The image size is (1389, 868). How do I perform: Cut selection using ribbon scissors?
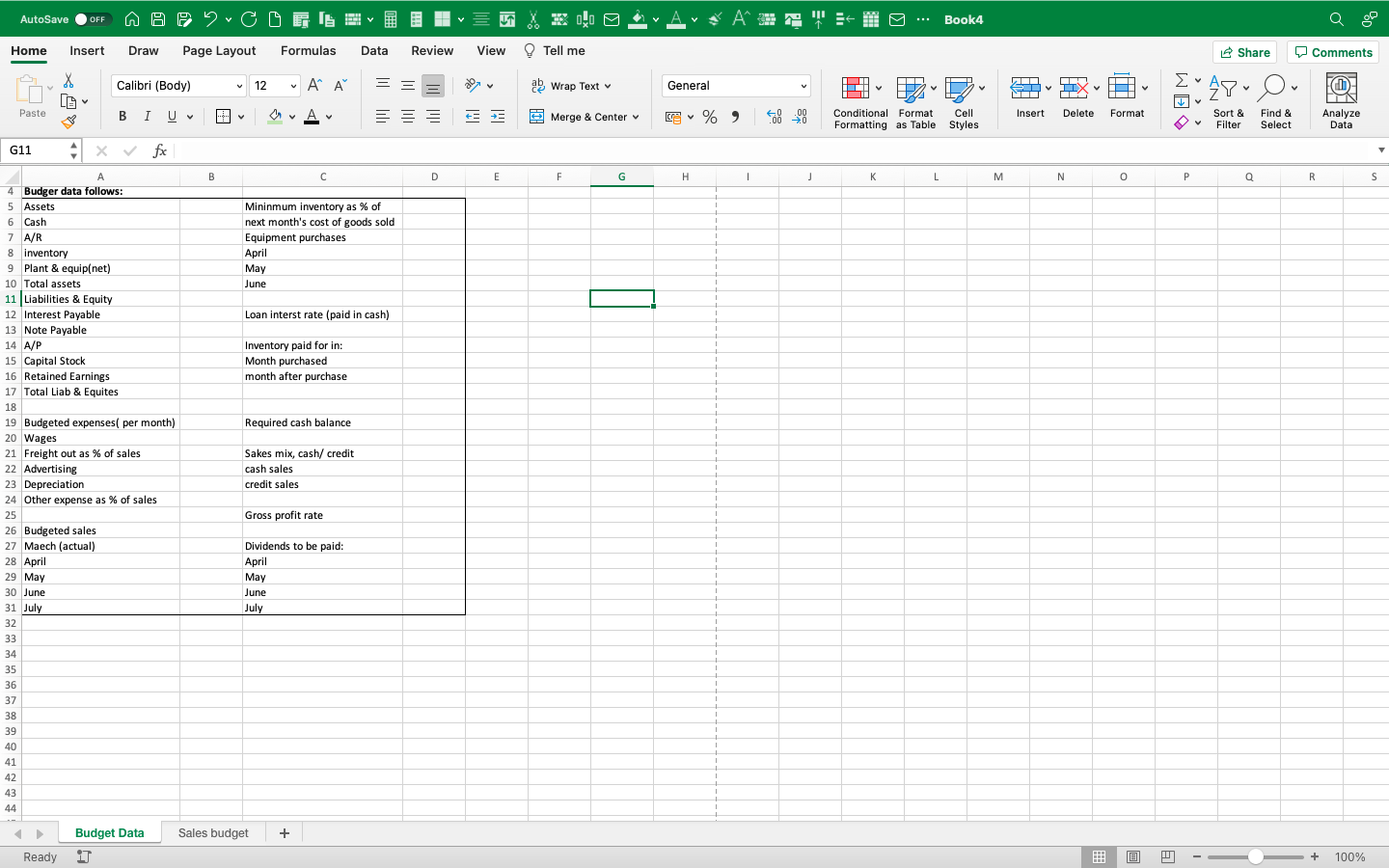point(68,81)
